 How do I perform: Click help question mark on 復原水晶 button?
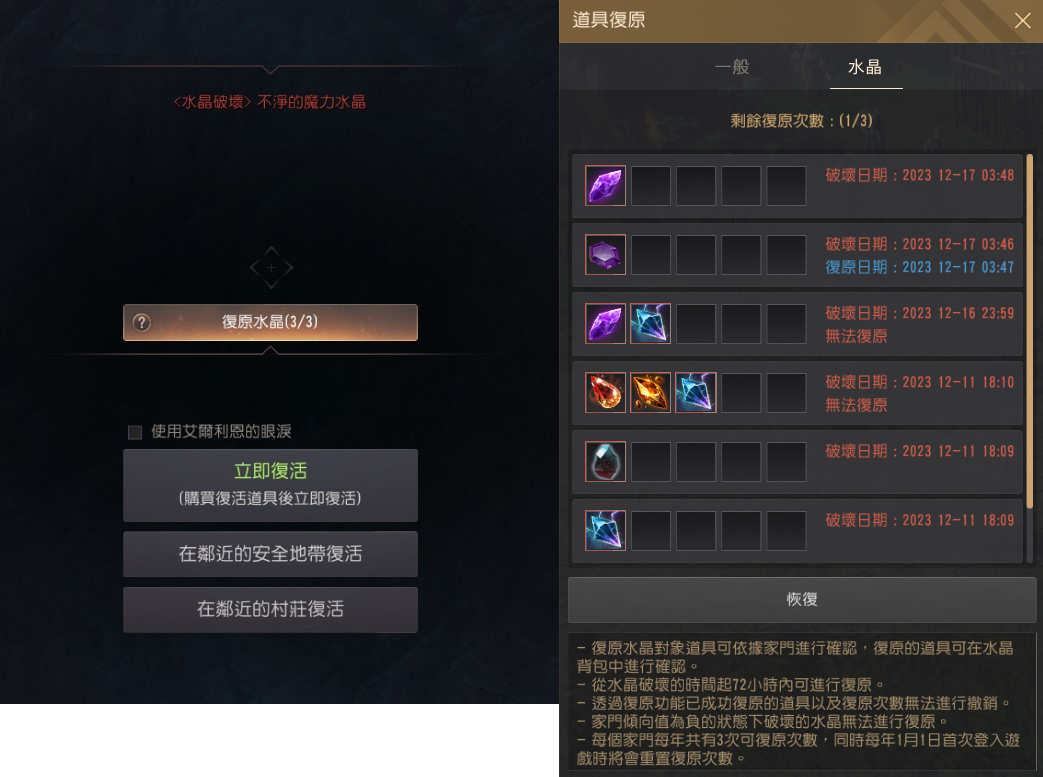click(142, 323)
